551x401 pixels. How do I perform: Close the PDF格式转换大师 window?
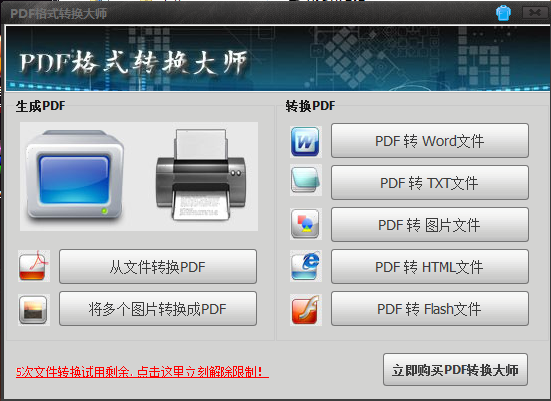[535, 13]
